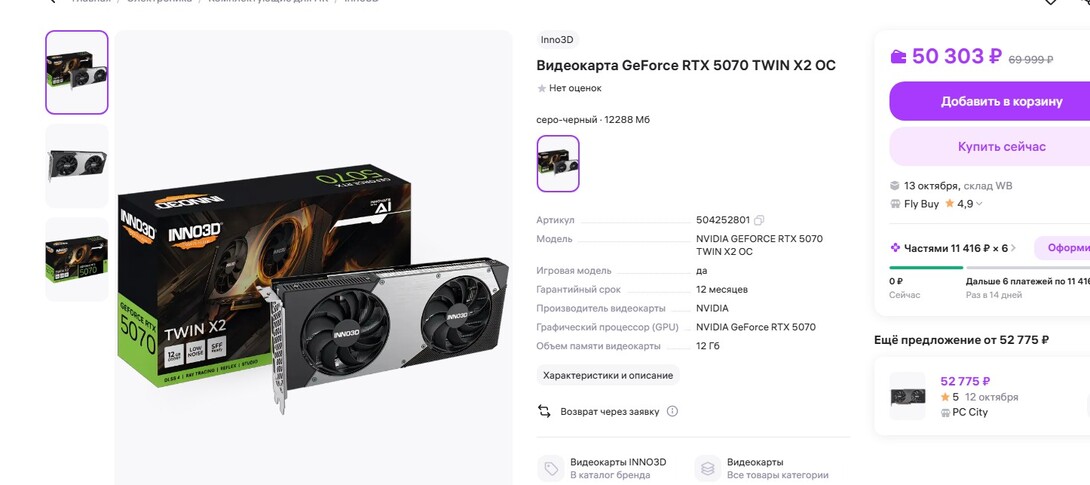1090x485 pixels.
Task: Click Купить сейчас button
Action: (x=1001, y=147)
